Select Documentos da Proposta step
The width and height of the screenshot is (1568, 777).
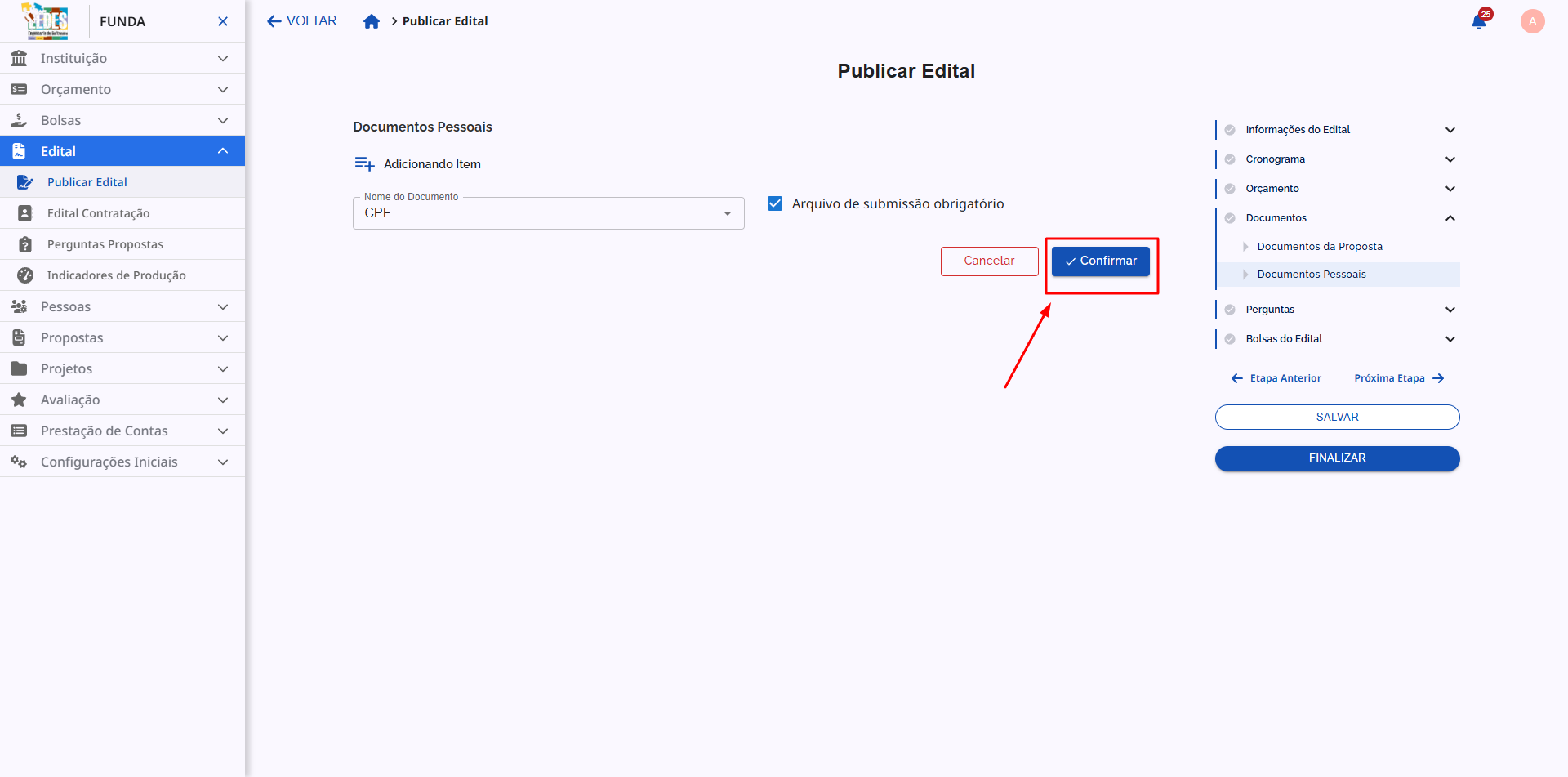point(1319,247)
